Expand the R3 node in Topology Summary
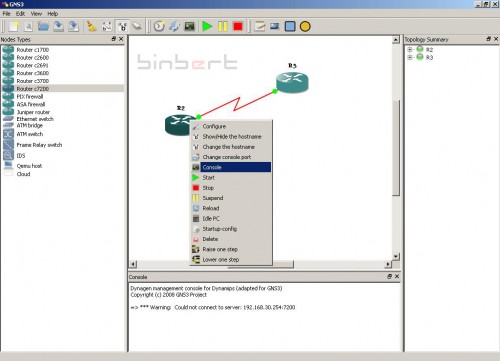Image resolution: width=500 pixels, height=361 pixels. click(410, 57)
